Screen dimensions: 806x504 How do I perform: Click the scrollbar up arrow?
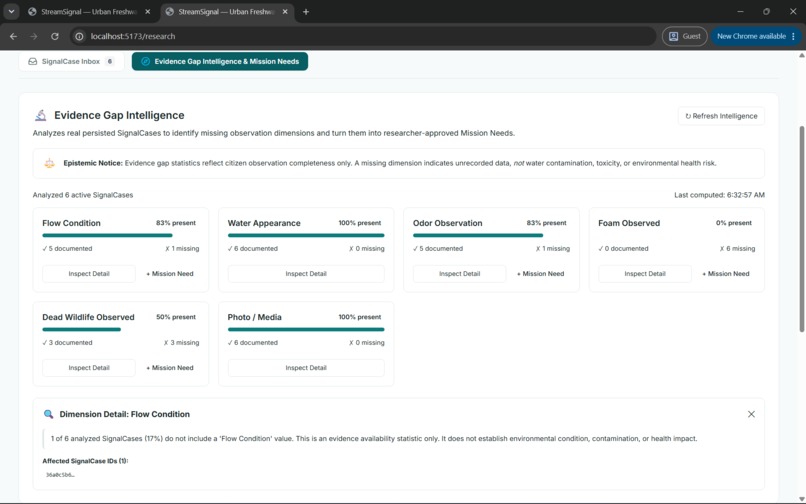(x=801, y=56)
